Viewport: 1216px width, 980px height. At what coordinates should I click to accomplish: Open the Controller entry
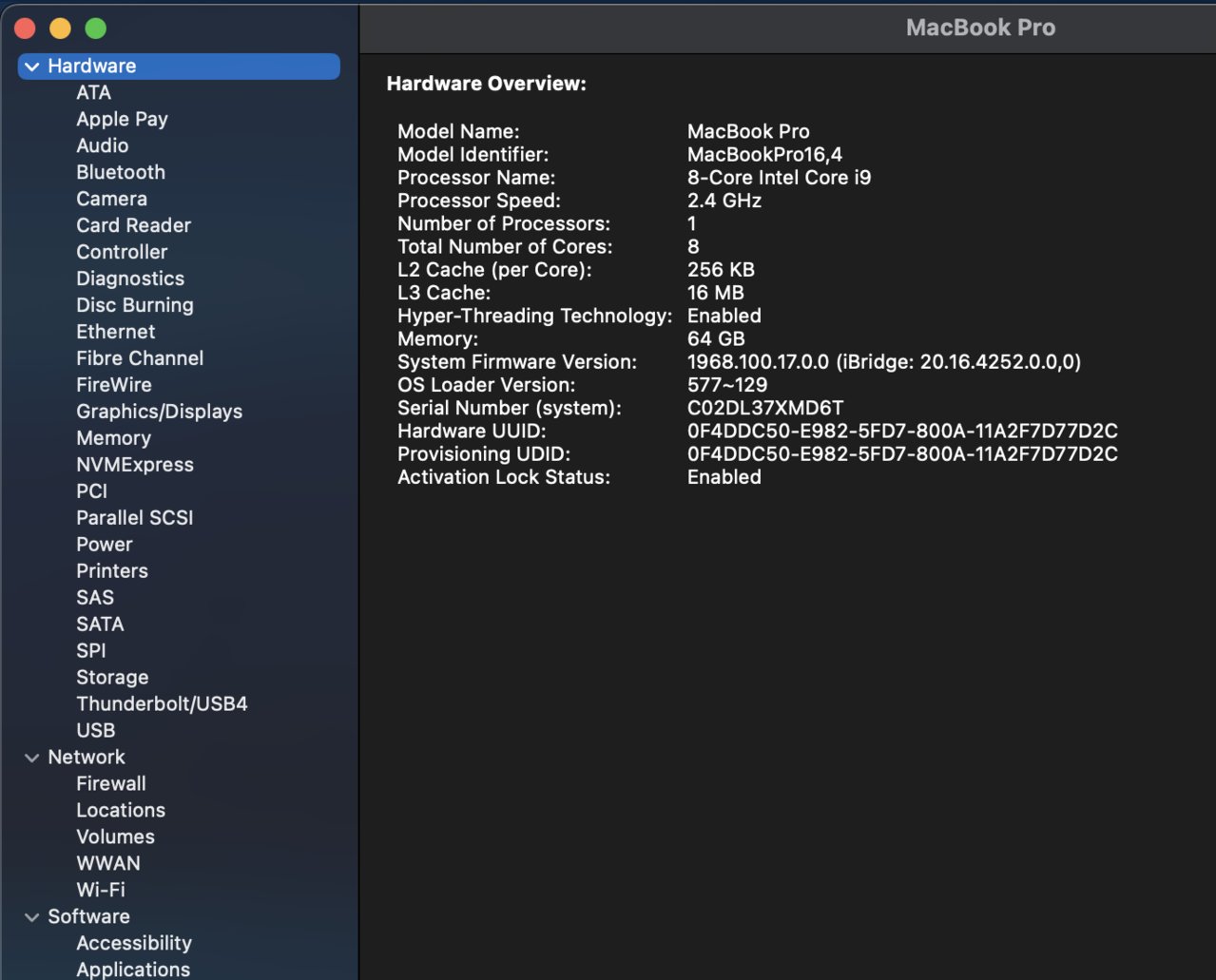[123, 253]
